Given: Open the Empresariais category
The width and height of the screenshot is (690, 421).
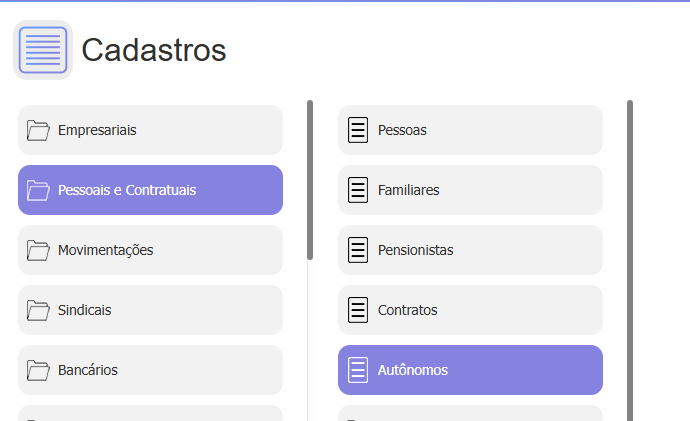Looking at the screenshot, I should pyautogui.click(x=150, y=130).
